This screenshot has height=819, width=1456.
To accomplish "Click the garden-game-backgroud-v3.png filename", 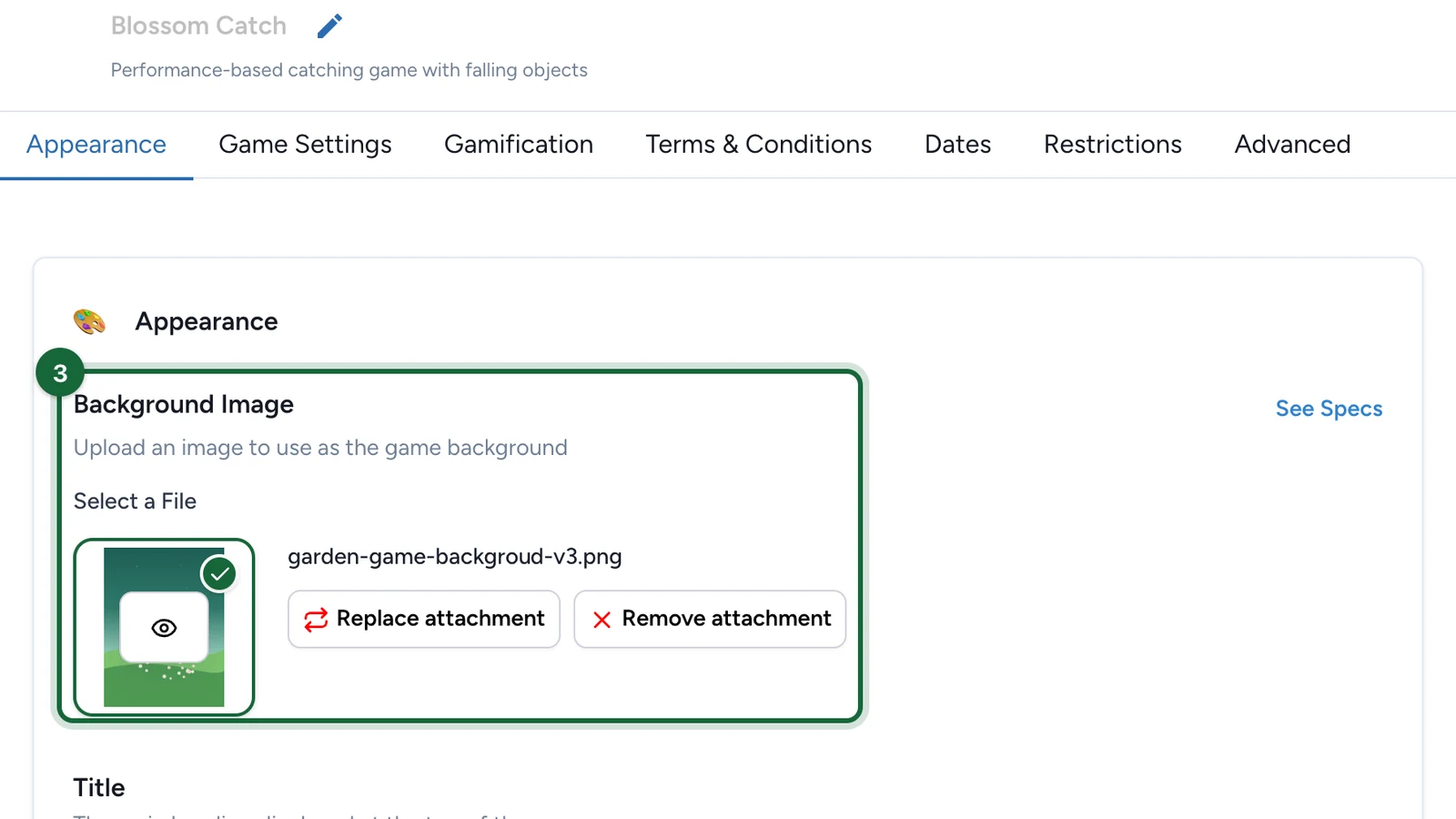I will (x=455, y=557).
